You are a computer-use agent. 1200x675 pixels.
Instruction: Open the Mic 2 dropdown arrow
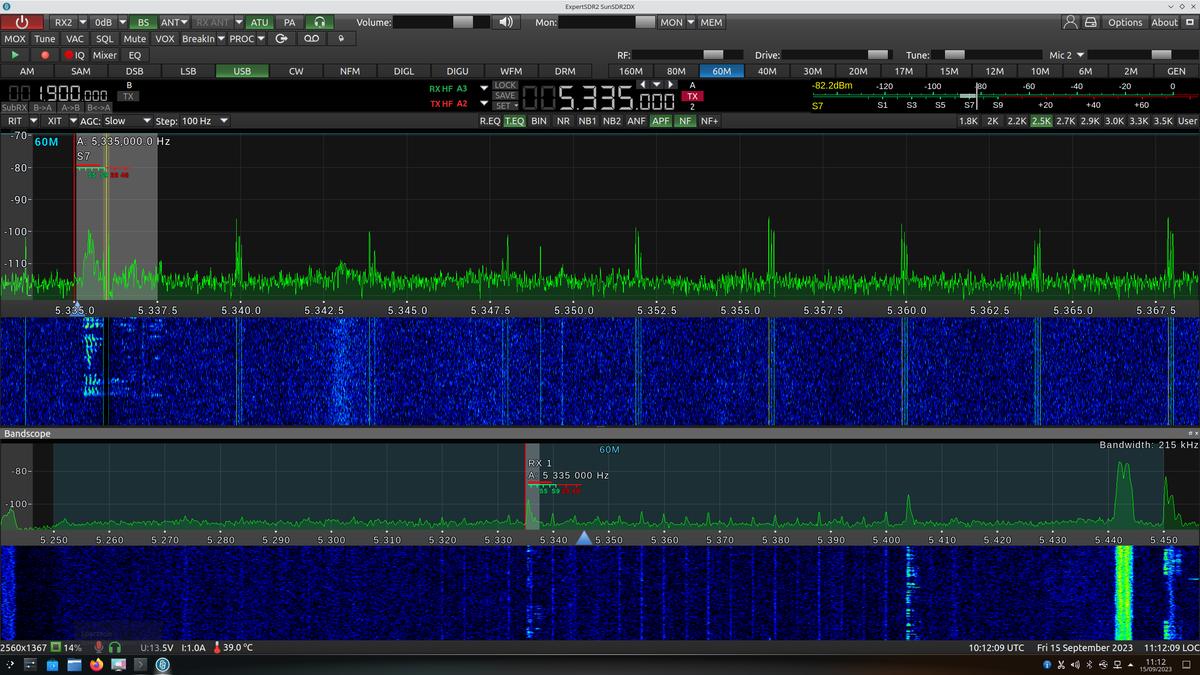[x=1080, y=55]
